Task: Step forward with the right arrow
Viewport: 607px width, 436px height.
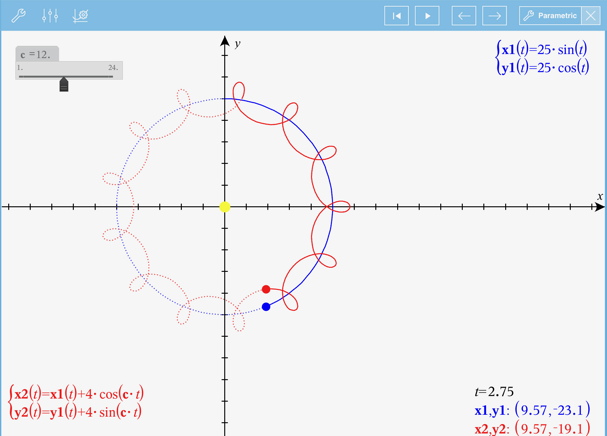Action: point(494,16)
